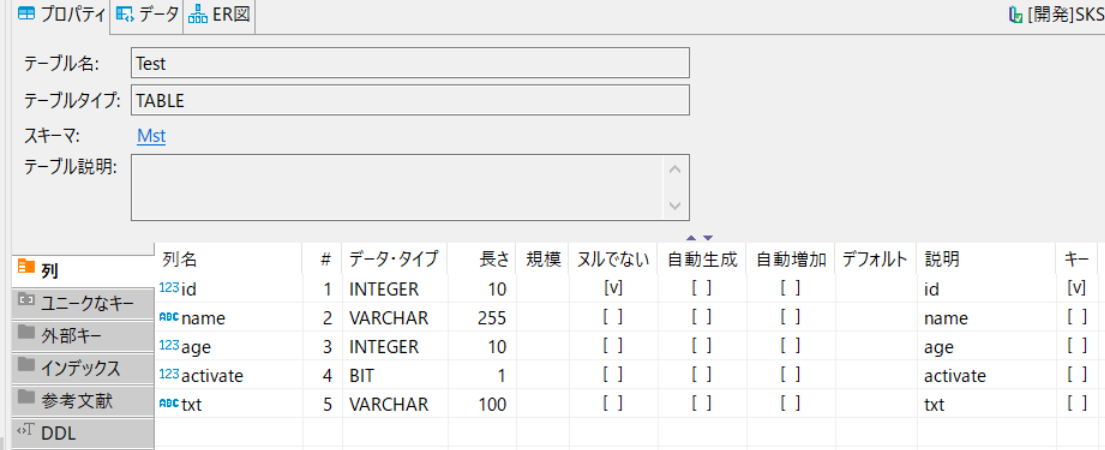The height and width of the screenshot is (450, 1105).
Task: Open the ER図 tab
Action: (219, 15)
